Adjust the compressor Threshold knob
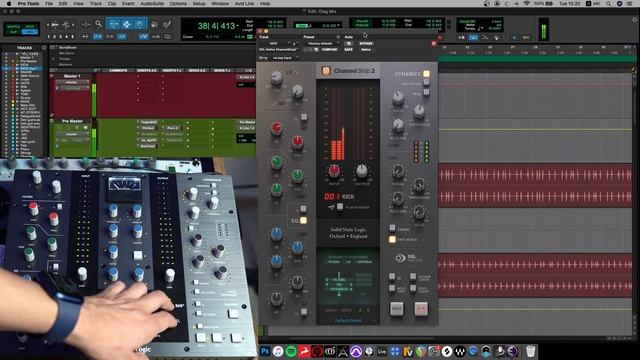Screen dimensions: 640x360 click(419, 111)
